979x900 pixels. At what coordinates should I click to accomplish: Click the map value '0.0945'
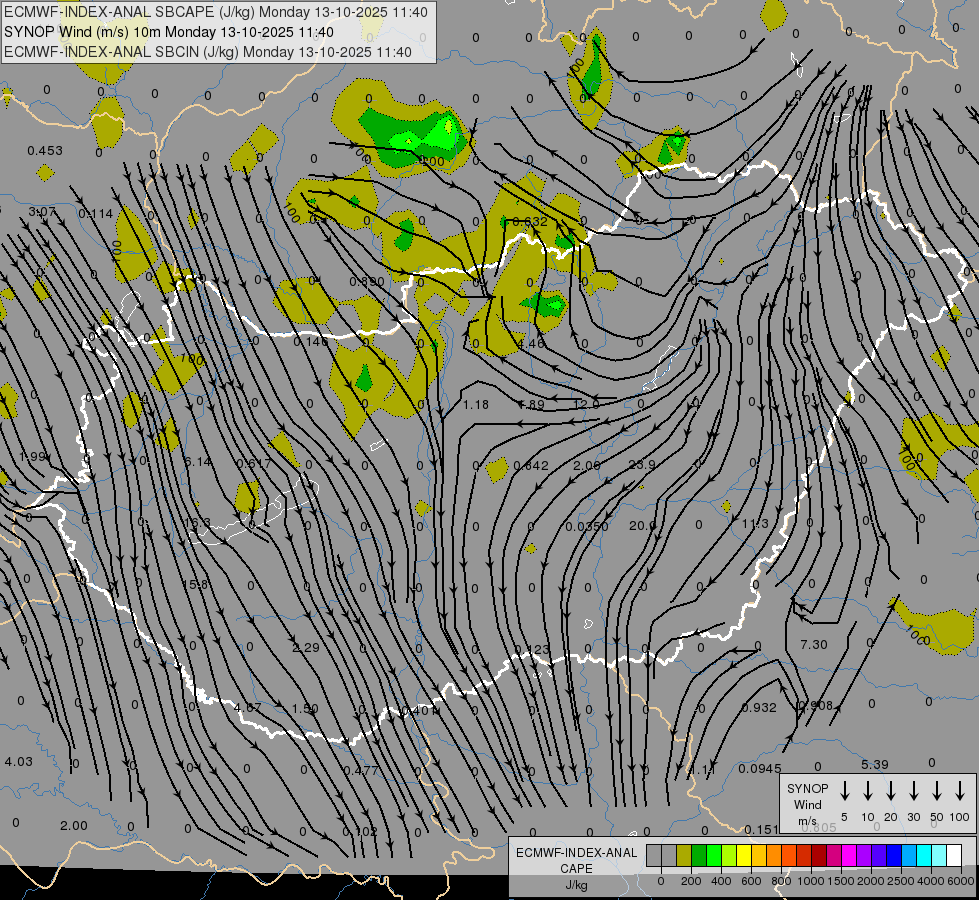760,768
